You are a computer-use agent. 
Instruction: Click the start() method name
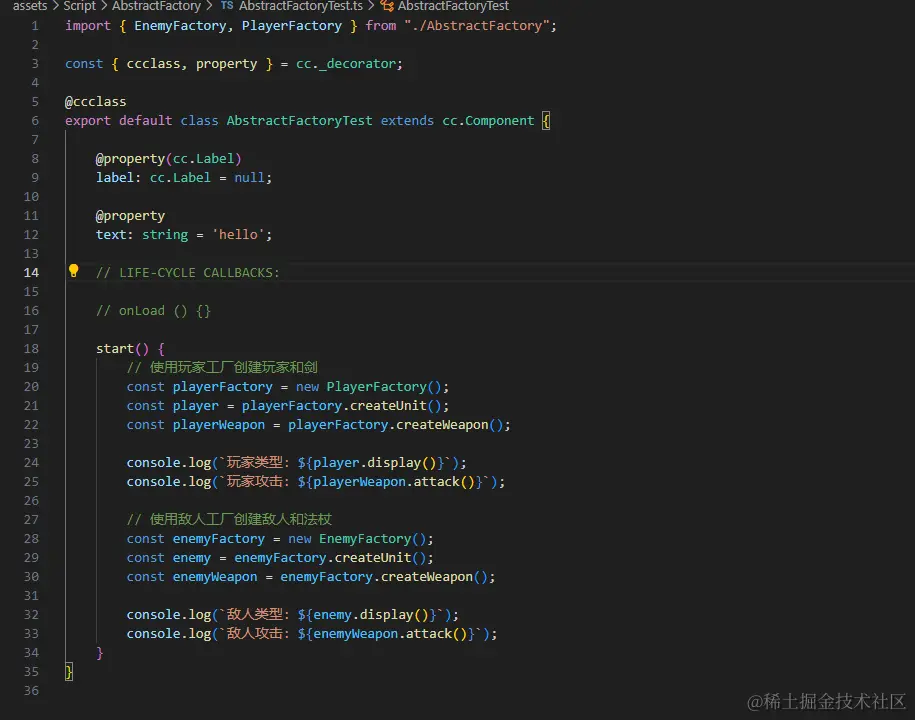tap(115, 348)
